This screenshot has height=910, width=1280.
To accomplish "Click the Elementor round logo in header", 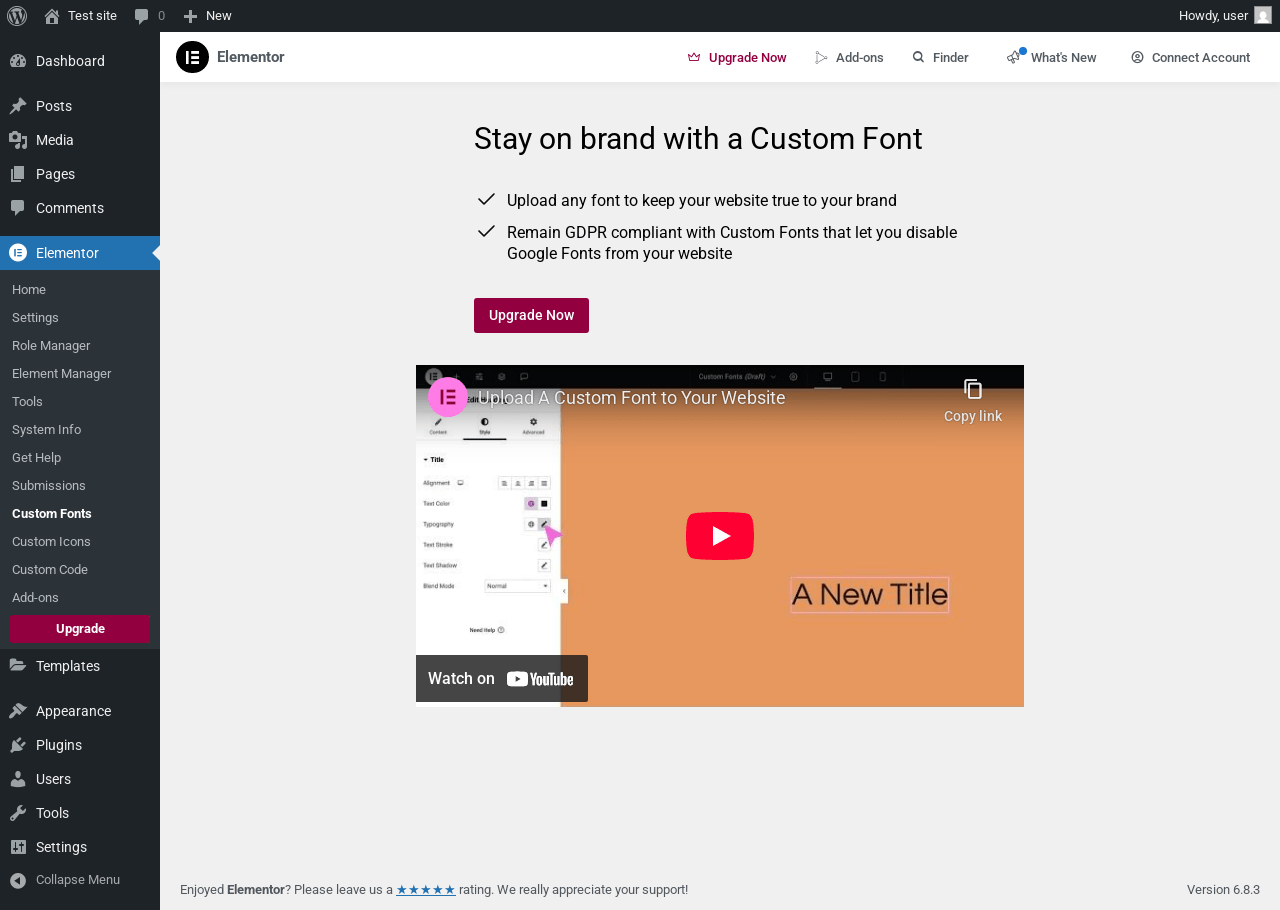I will click(x=192, y=57).
